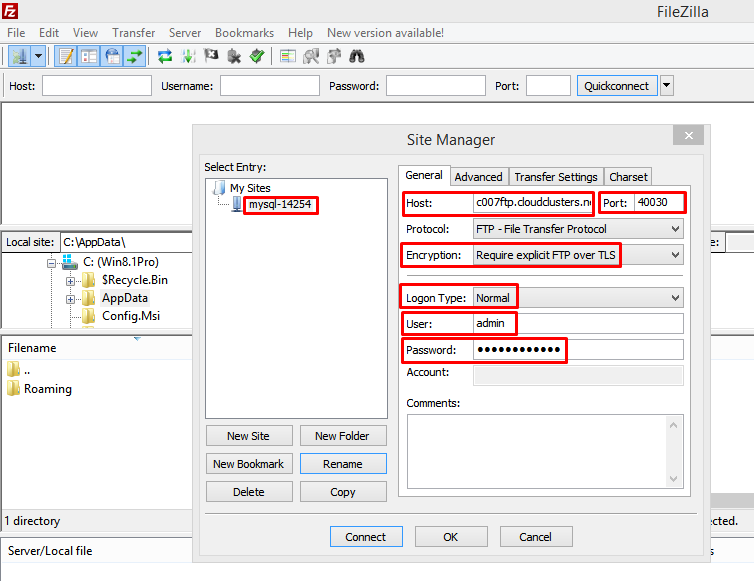Viewport: 754px width, 581px height.
Task: Open the directory listing filters icon
Action: [x=288, y=56]
